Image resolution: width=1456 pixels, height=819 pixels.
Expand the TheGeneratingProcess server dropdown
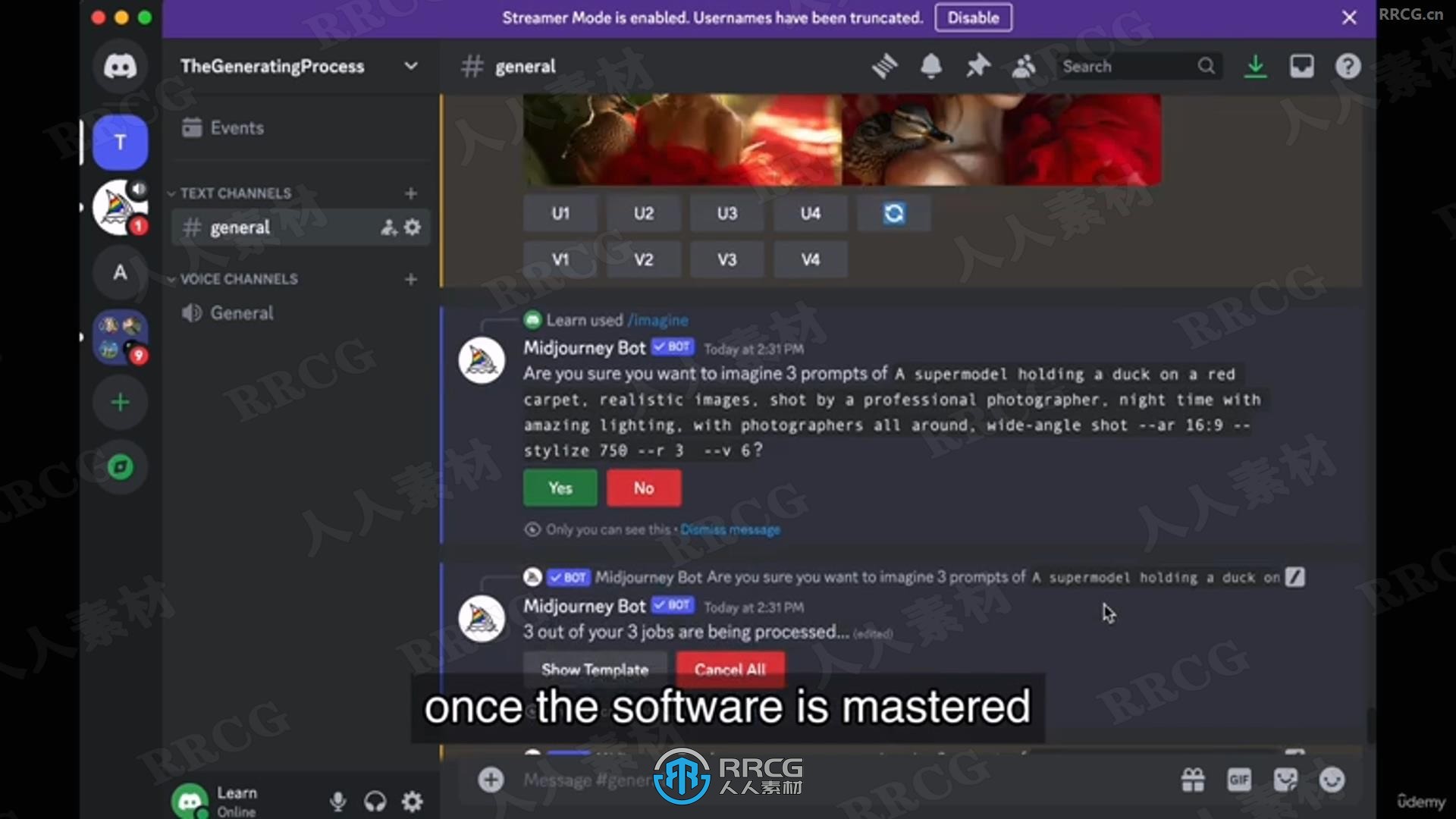click(x=410, y=66)
